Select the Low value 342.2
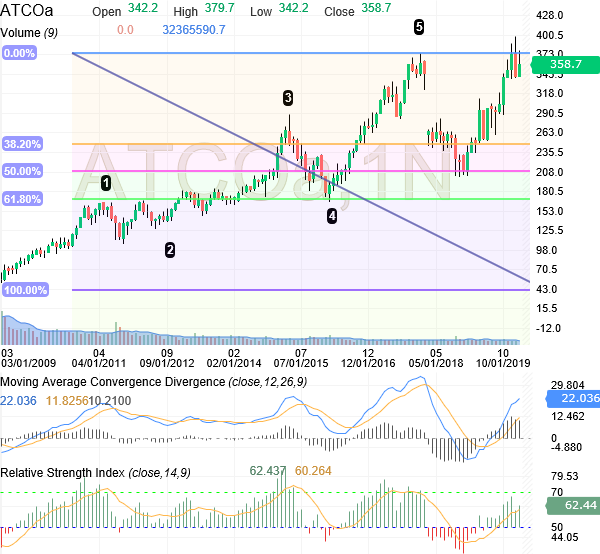The width and height of the screenshot is (600, 554). (x=293, y=8)
